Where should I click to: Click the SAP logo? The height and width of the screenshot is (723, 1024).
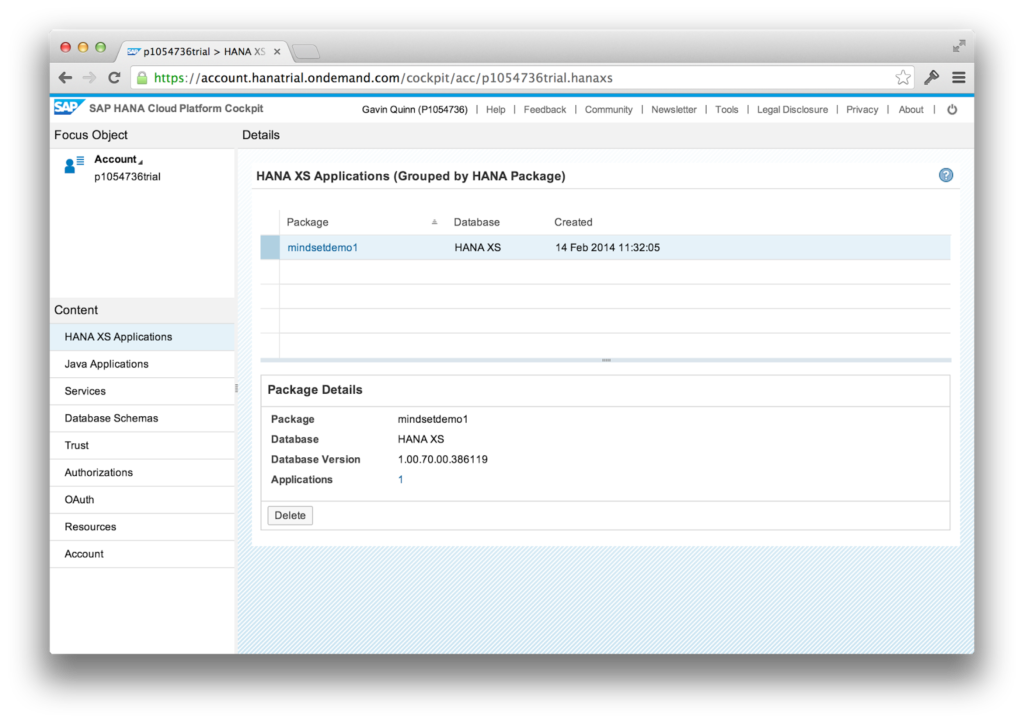(x=69, y=108)
